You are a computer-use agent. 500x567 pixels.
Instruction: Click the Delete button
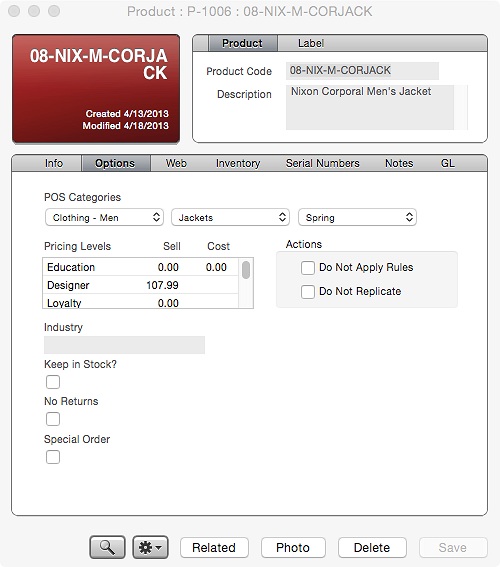372,547
